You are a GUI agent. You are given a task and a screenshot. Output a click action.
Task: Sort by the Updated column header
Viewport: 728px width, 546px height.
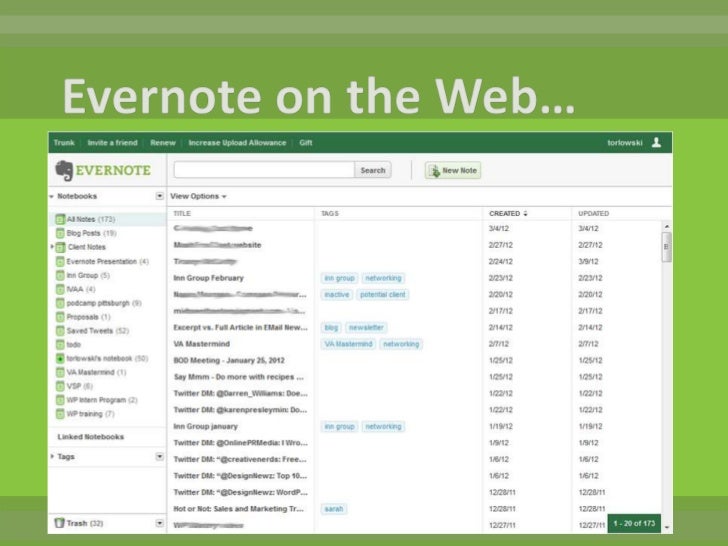[x=593, y=214]
